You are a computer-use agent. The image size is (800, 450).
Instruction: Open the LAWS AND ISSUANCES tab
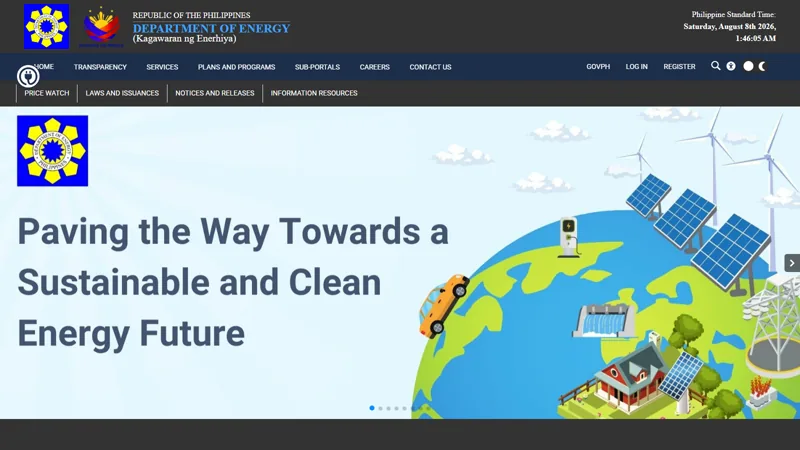point(122,93)
